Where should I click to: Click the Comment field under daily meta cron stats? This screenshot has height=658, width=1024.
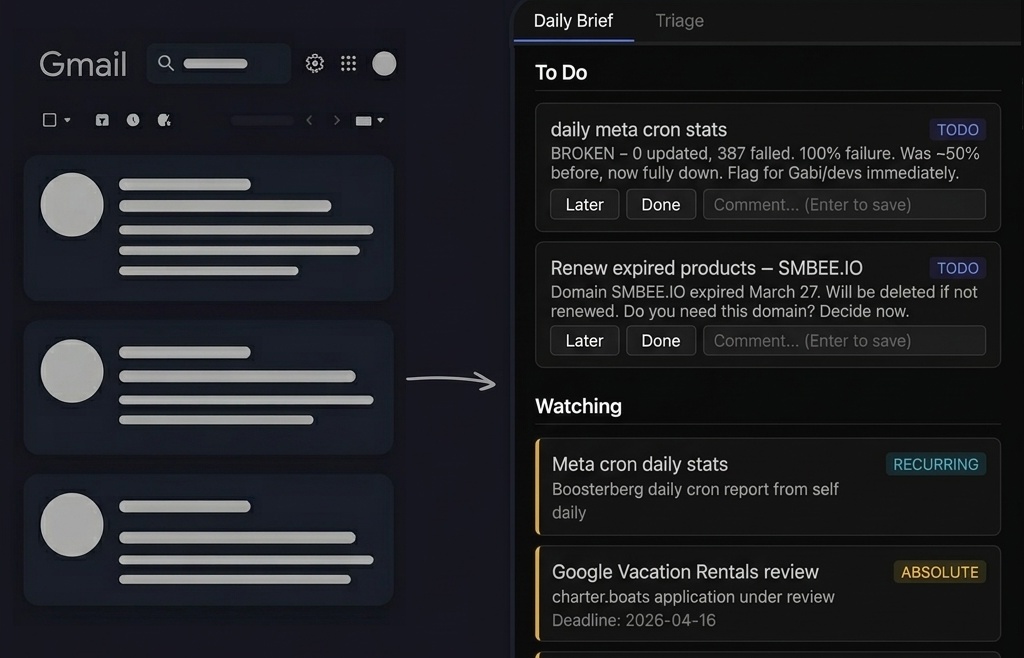(843, 204)
